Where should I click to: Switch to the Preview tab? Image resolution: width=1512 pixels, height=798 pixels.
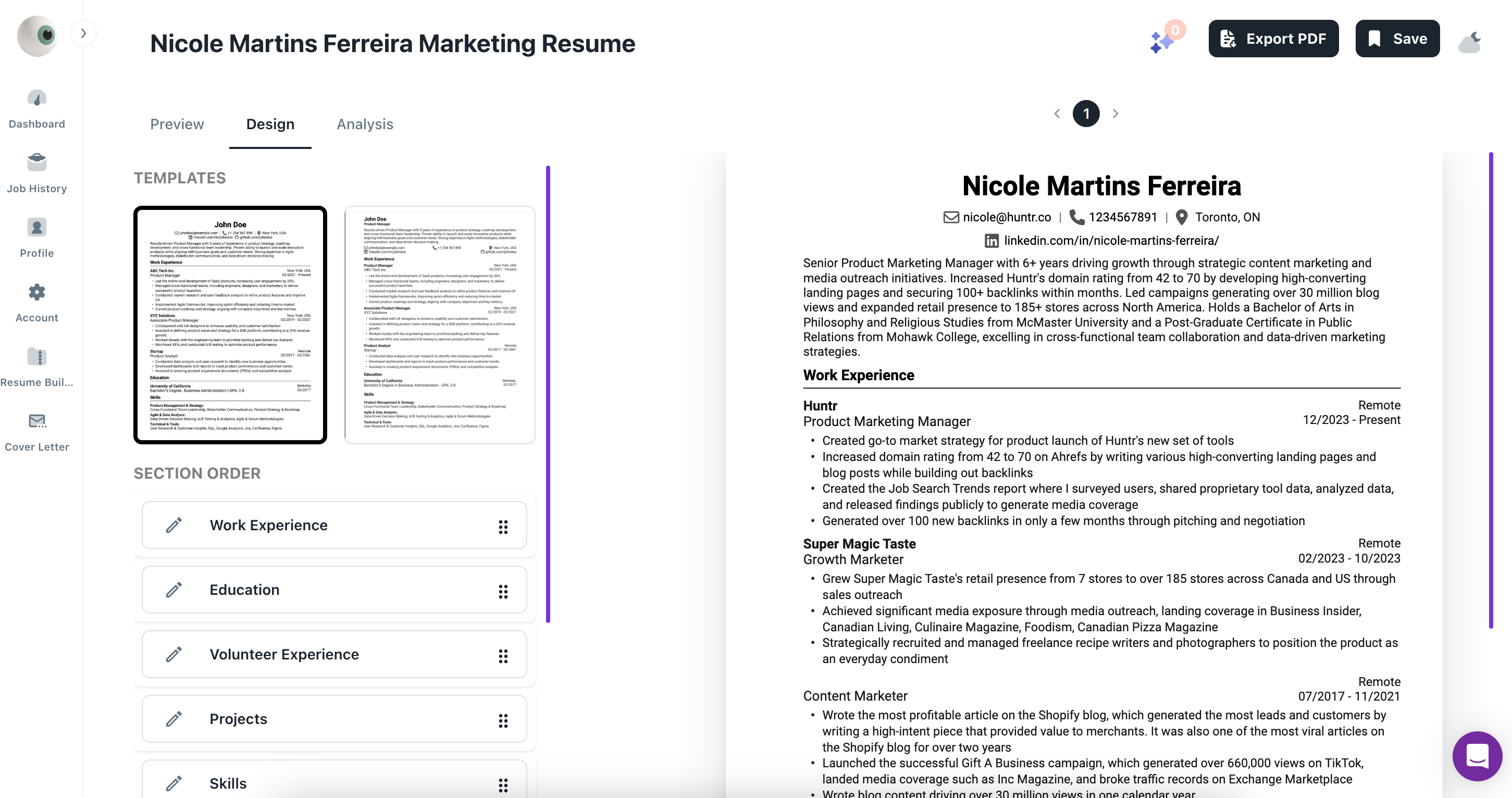(177, 124)
